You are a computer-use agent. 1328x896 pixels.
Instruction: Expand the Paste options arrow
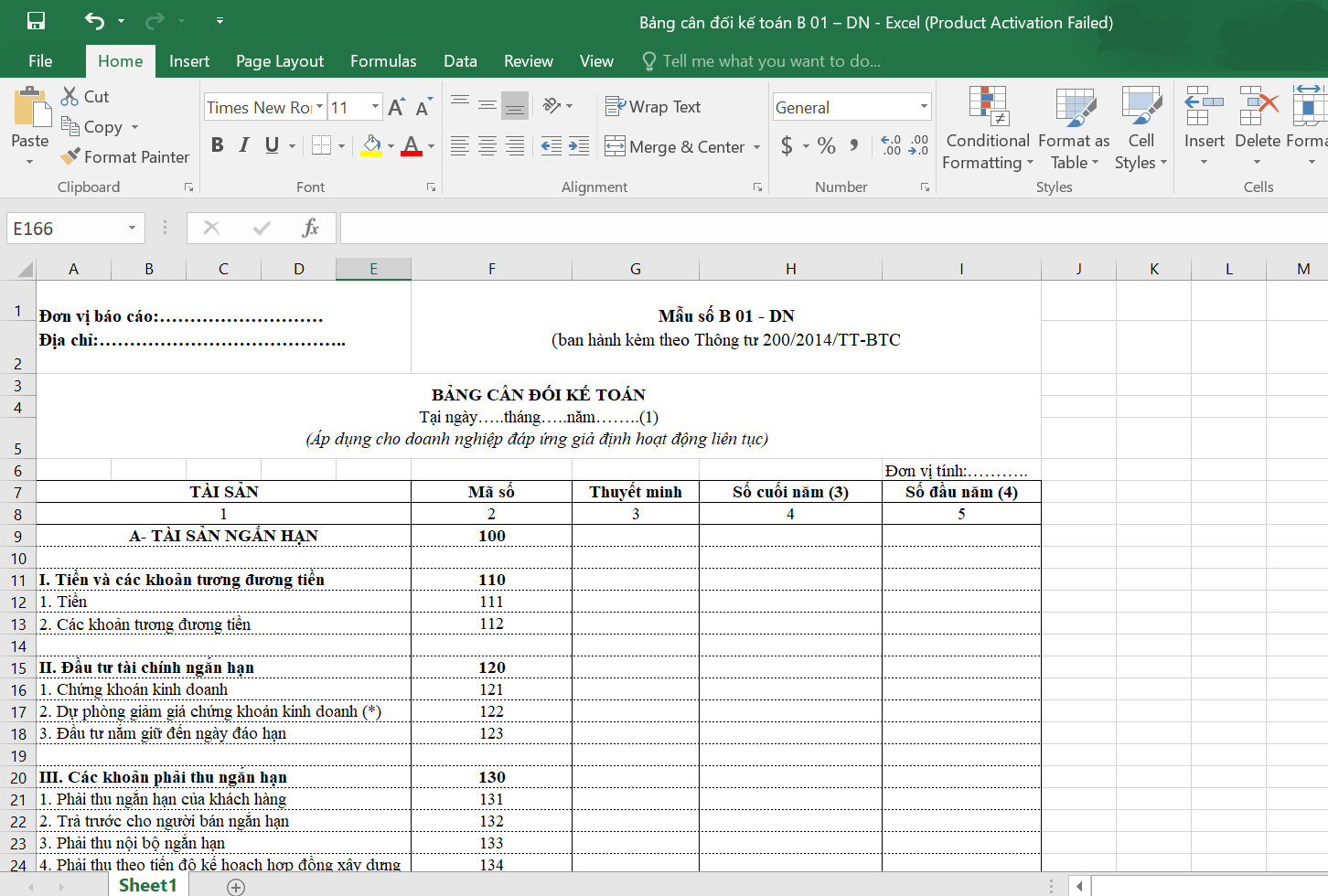click(x=29, y=163)
